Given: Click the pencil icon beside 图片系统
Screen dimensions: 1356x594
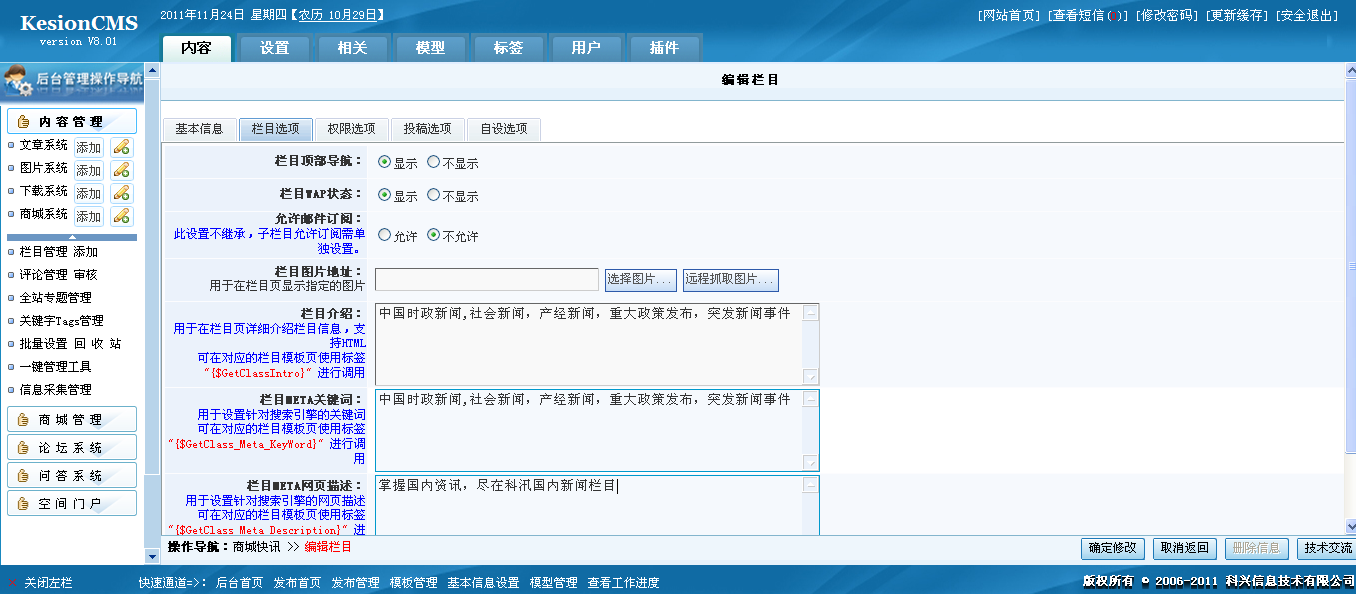Looking at the screenshot, I should tap(121, 170).
